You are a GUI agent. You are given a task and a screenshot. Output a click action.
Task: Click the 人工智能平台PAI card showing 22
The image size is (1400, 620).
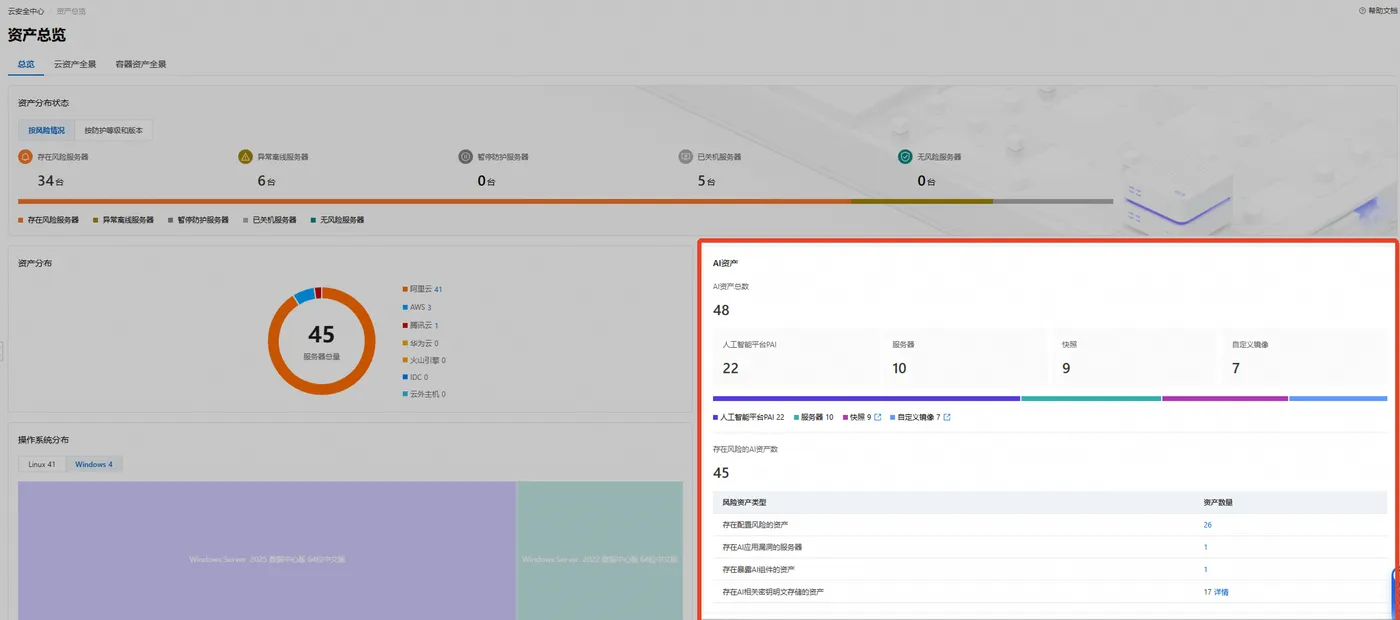pyautogui.click(x=795, y=357)
